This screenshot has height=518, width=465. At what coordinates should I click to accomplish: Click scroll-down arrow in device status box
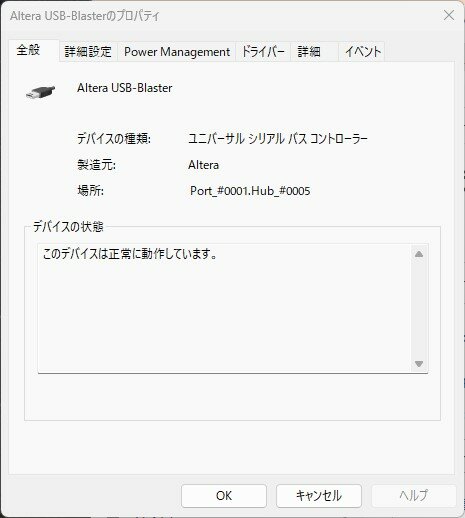[419, 363]
